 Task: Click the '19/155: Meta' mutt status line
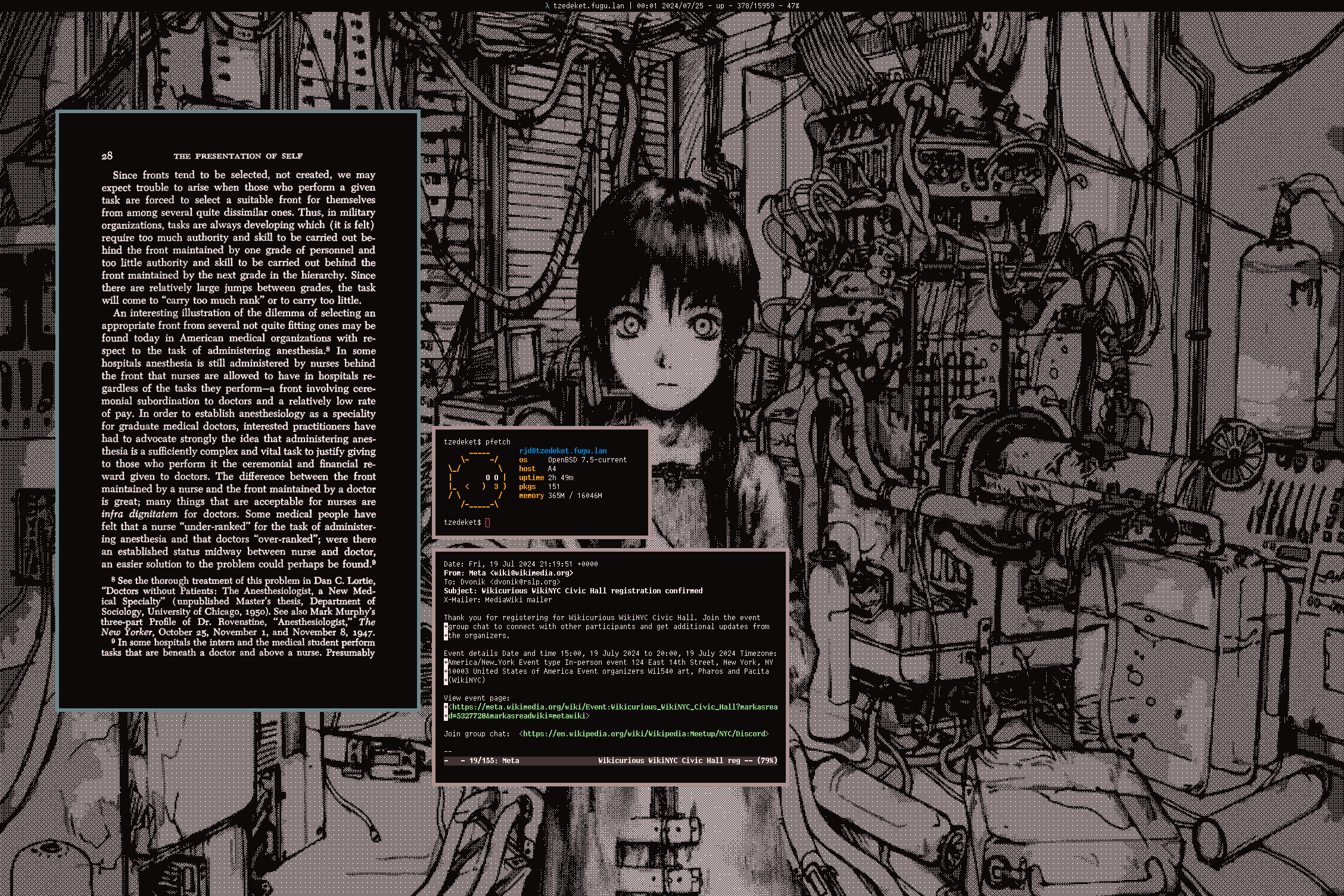[x=493, y=761]
